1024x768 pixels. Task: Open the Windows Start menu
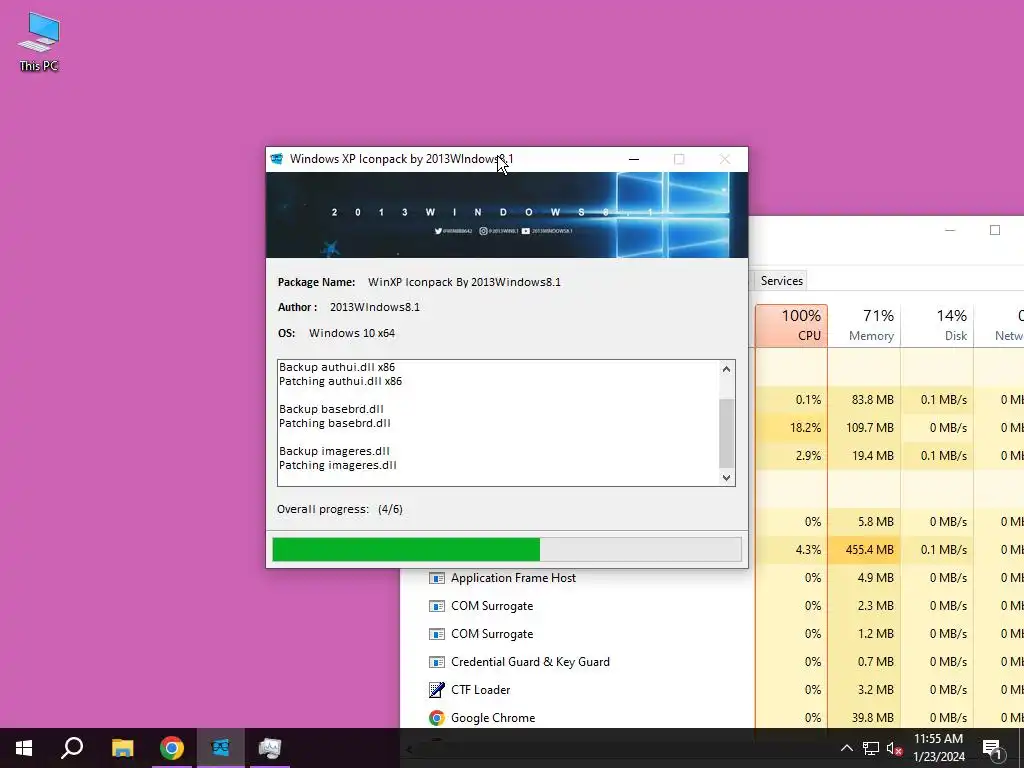(24, 748)
